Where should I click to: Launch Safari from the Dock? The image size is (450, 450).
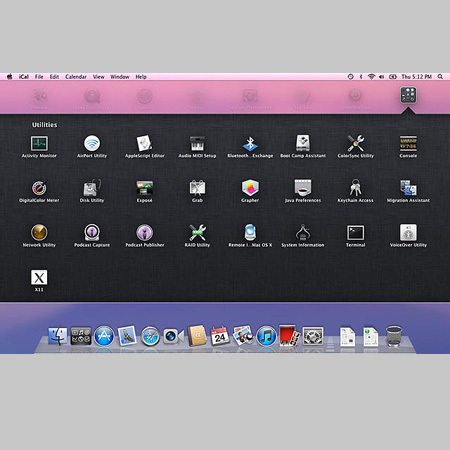click(150, 336)
